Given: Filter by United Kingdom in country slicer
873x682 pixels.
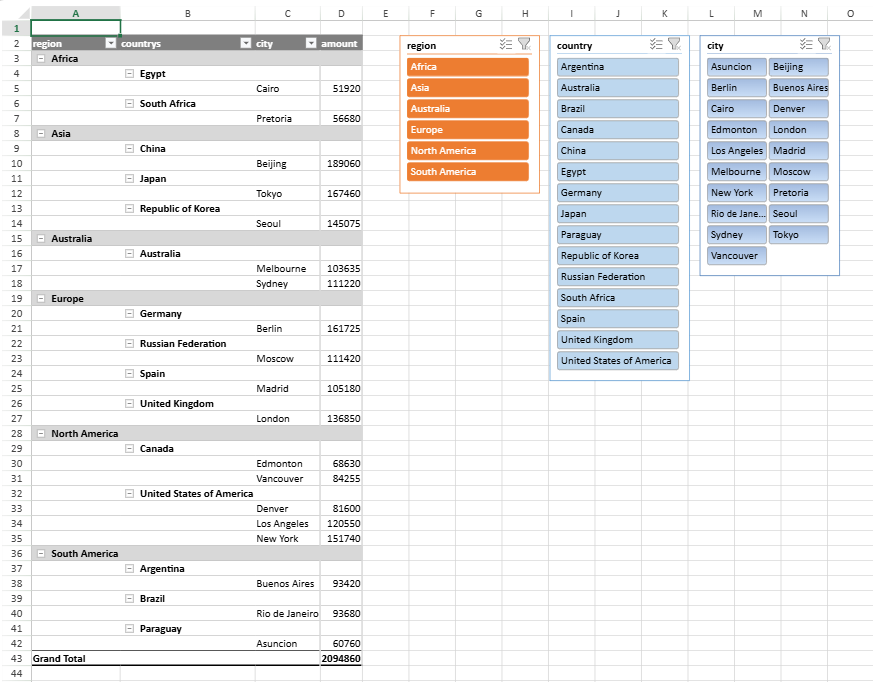Looking at the screenshot, I should point(617,340).
